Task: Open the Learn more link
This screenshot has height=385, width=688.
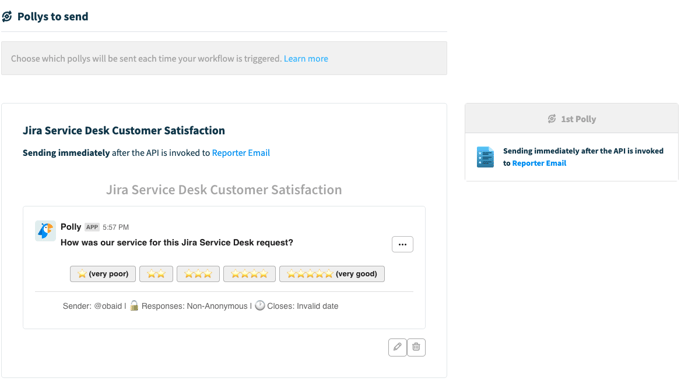Action: [x=306, y=58]
